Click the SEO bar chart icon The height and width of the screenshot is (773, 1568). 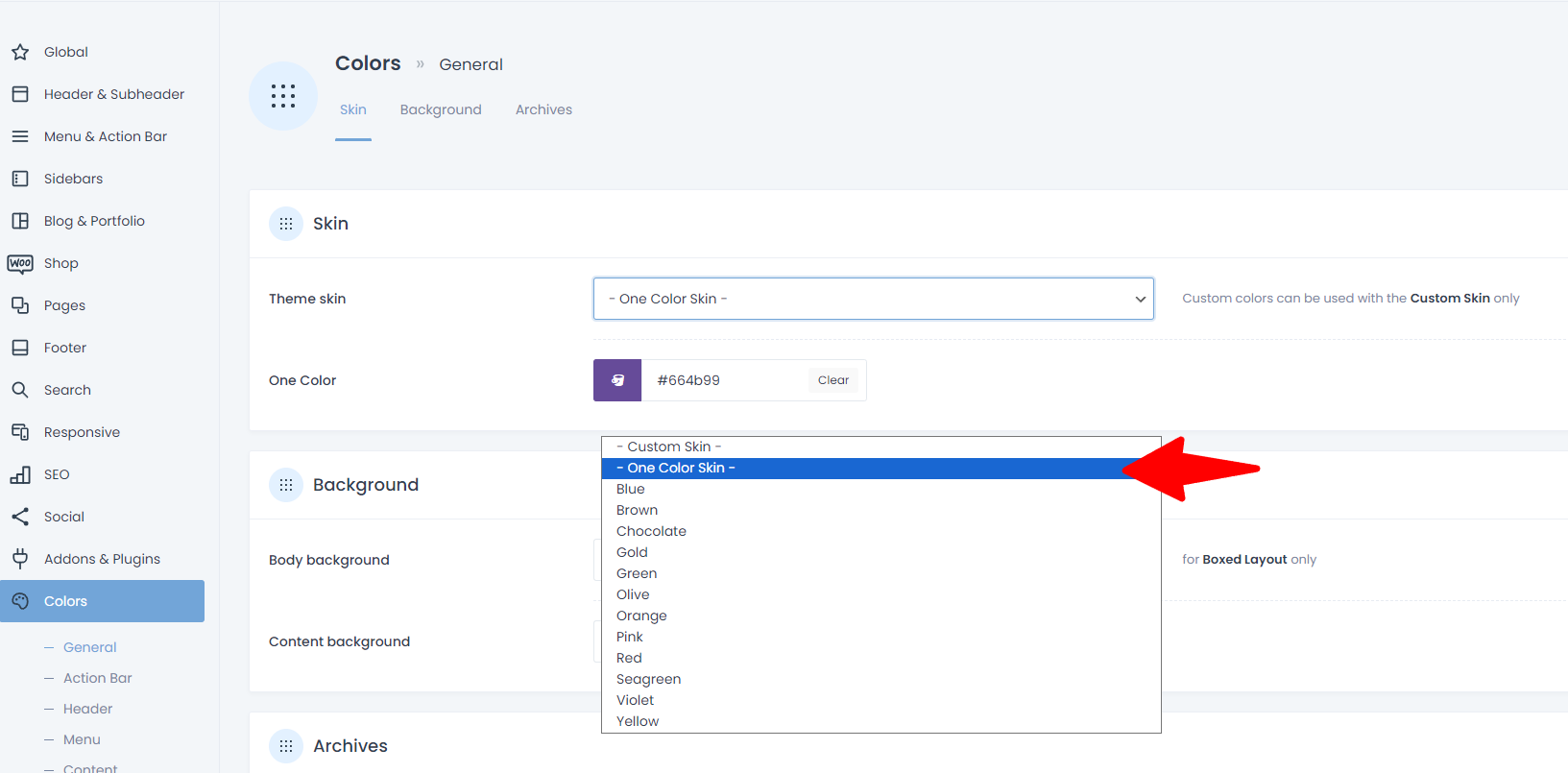tap(20, 474)
